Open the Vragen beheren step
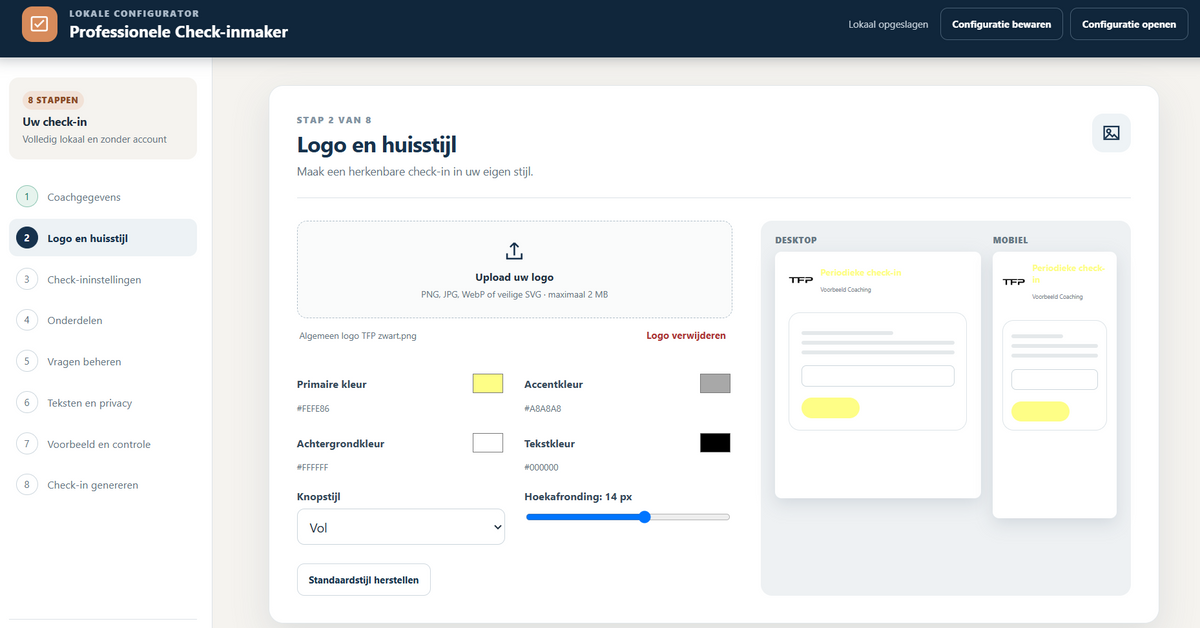The image size is (1200, 628). click(x=103, y=362)
